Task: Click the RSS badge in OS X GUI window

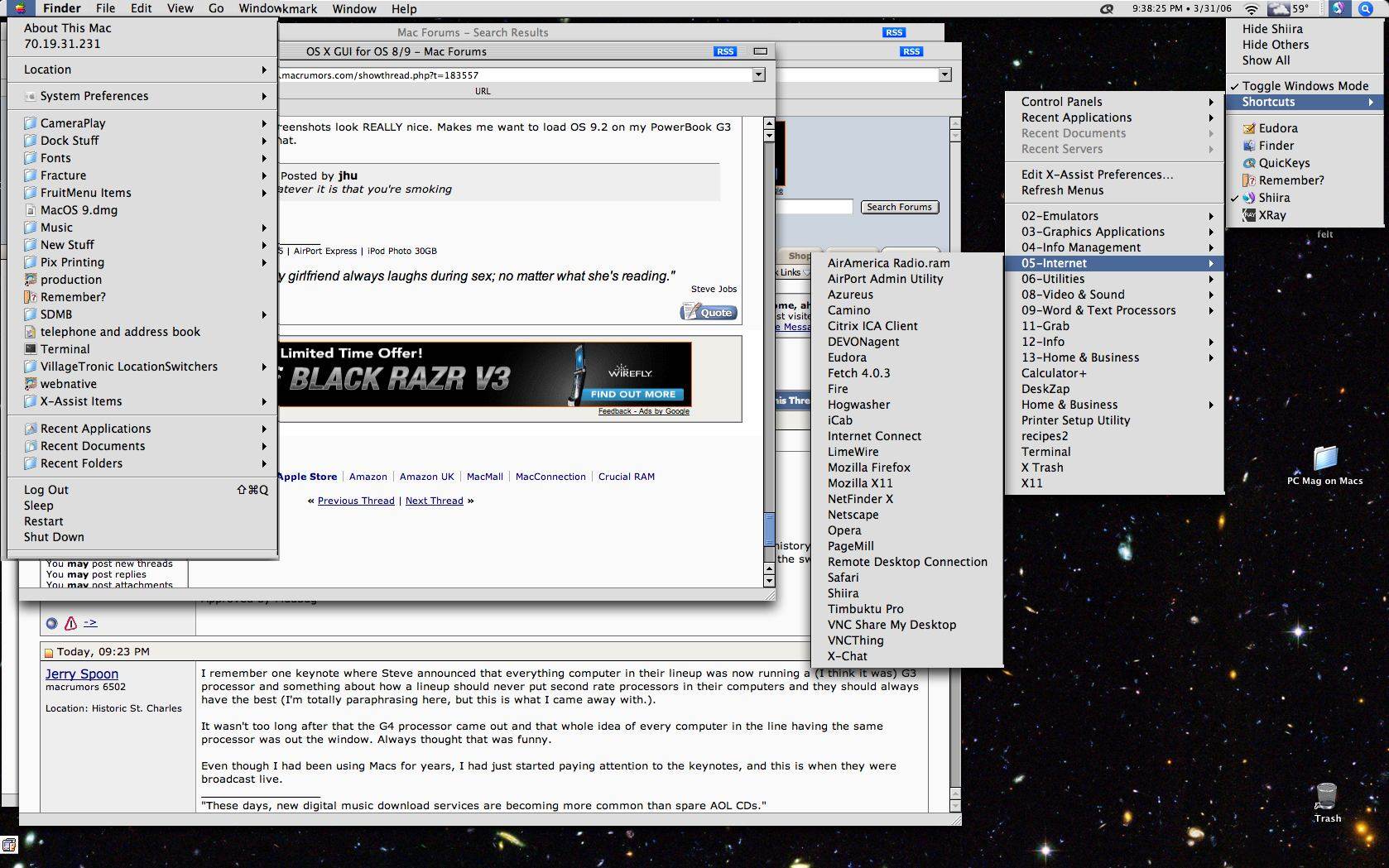Action: click(725, 51)
